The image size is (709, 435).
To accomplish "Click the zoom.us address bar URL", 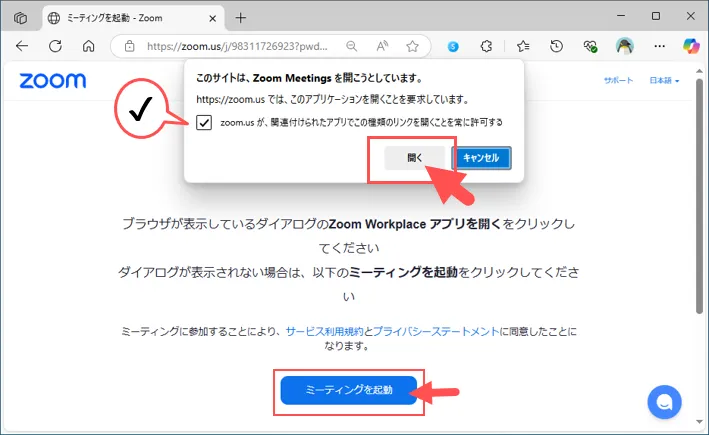I will coord(237,46).
